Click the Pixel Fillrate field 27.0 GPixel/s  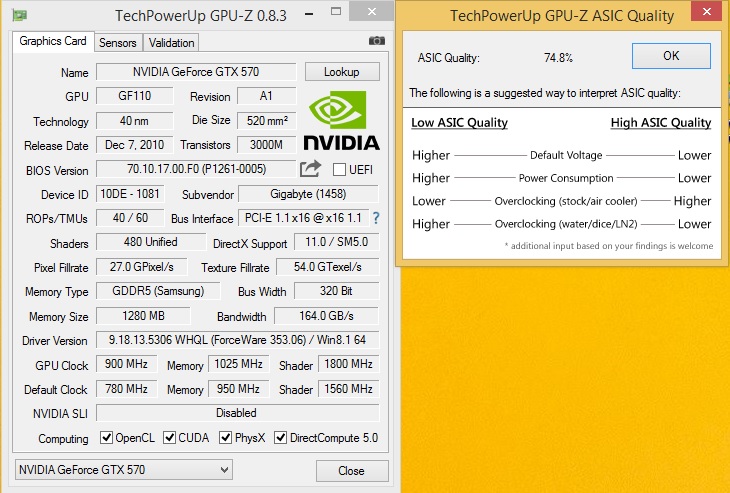[142, 267]
